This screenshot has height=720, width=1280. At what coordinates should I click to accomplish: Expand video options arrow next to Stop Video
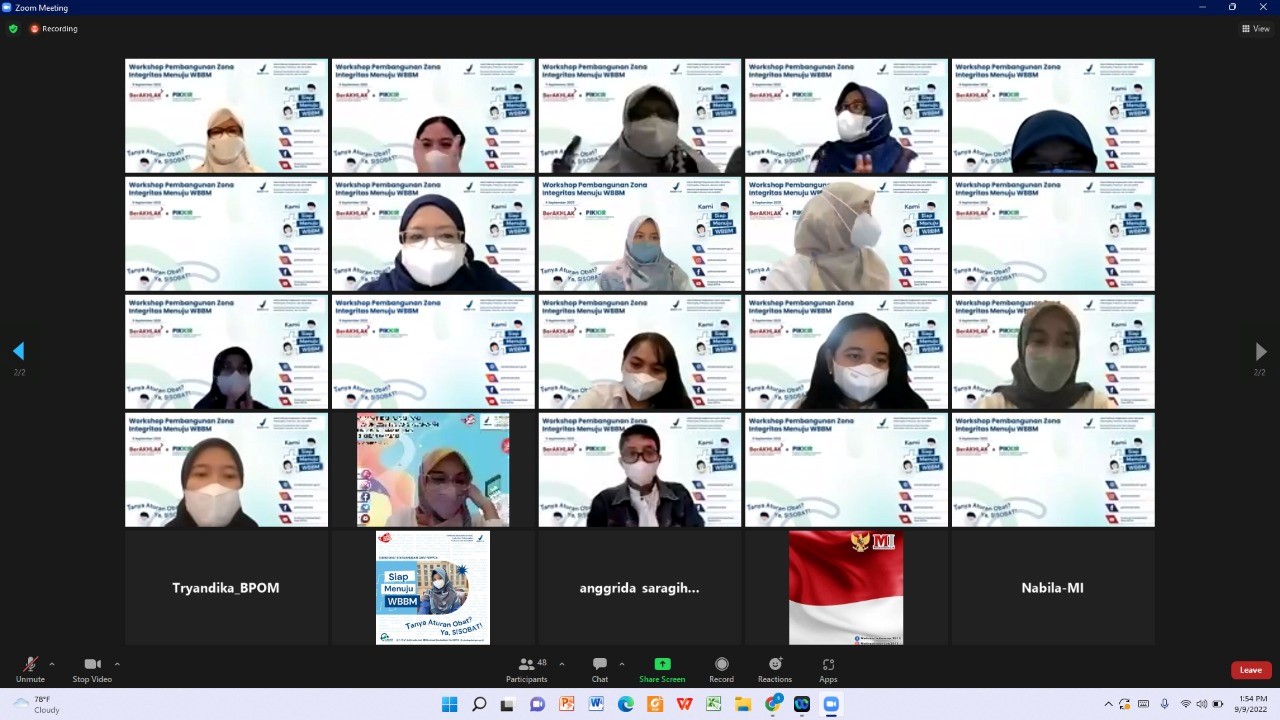(x=117, y=664)
